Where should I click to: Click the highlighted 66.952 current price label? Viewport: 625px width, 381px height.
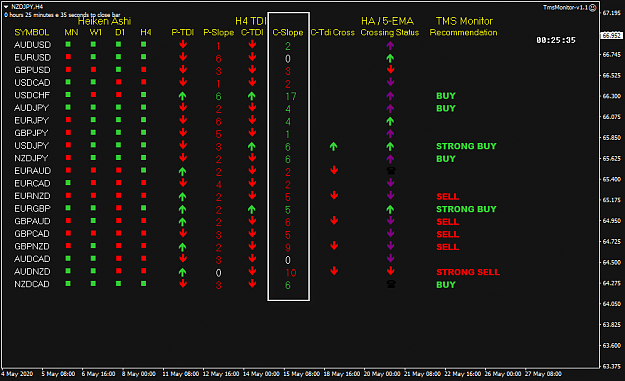click(611, 35)
